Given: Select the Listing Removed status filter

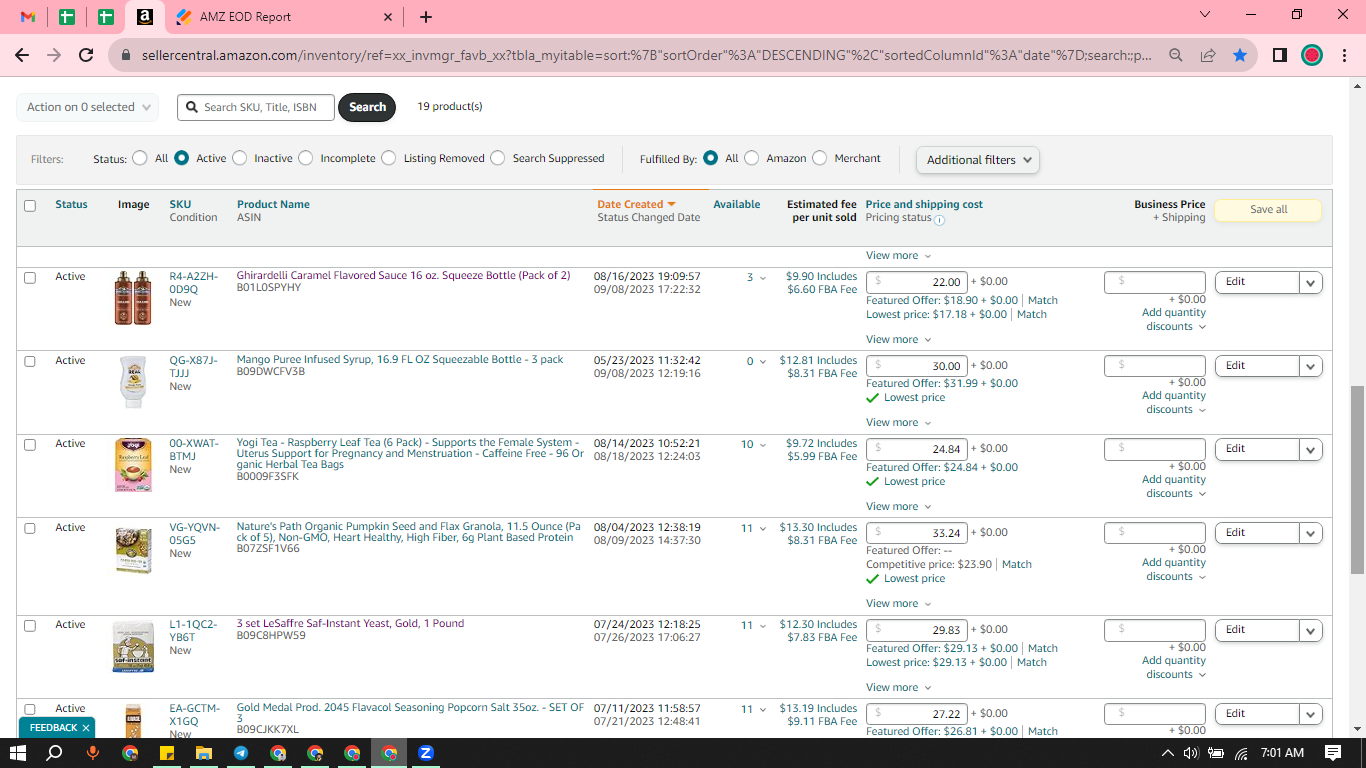Looking at the screenshot, I should tap(388, 158).
